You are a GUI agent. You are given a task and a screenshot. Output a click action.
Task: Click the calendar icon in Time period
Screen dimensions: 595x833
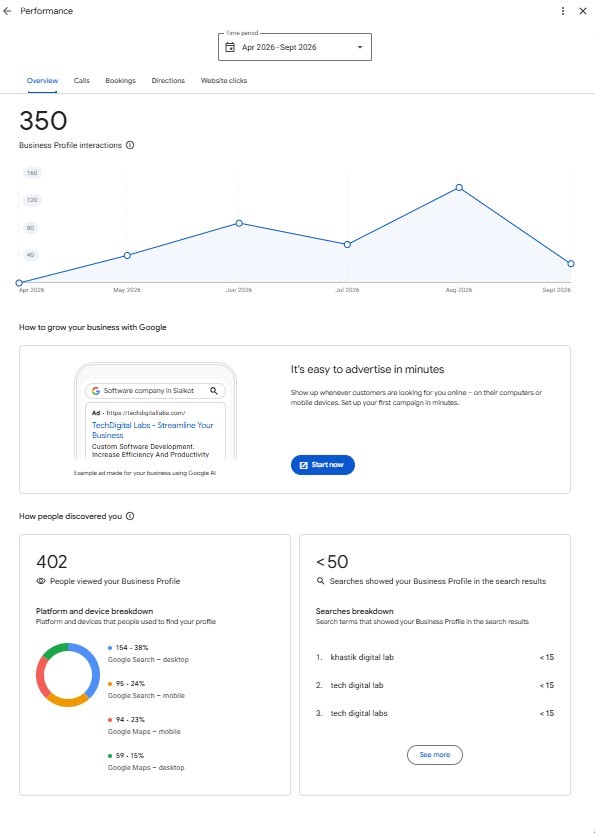230,47
